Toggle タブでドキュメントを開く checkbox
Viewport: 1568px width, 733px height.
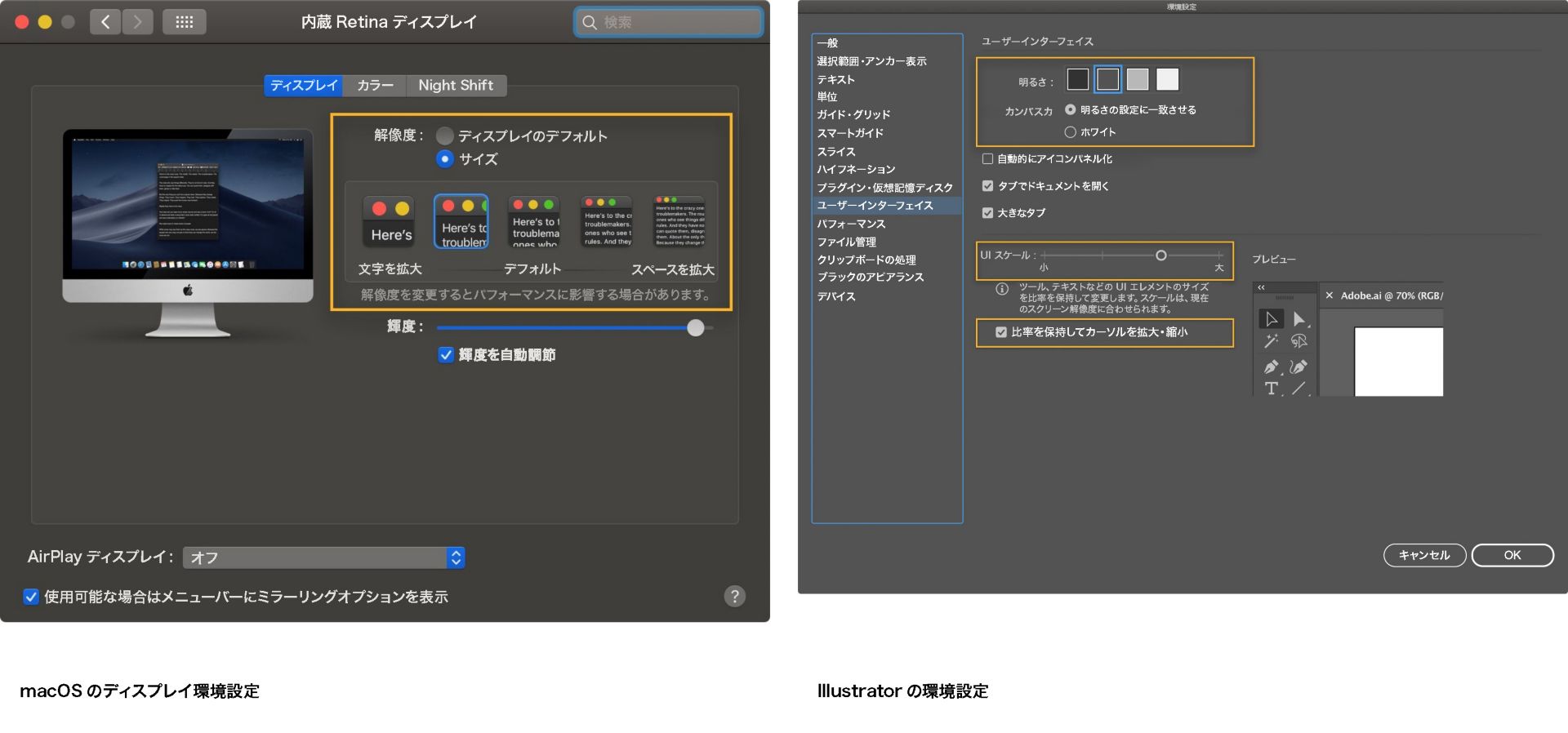coord(987,186)
